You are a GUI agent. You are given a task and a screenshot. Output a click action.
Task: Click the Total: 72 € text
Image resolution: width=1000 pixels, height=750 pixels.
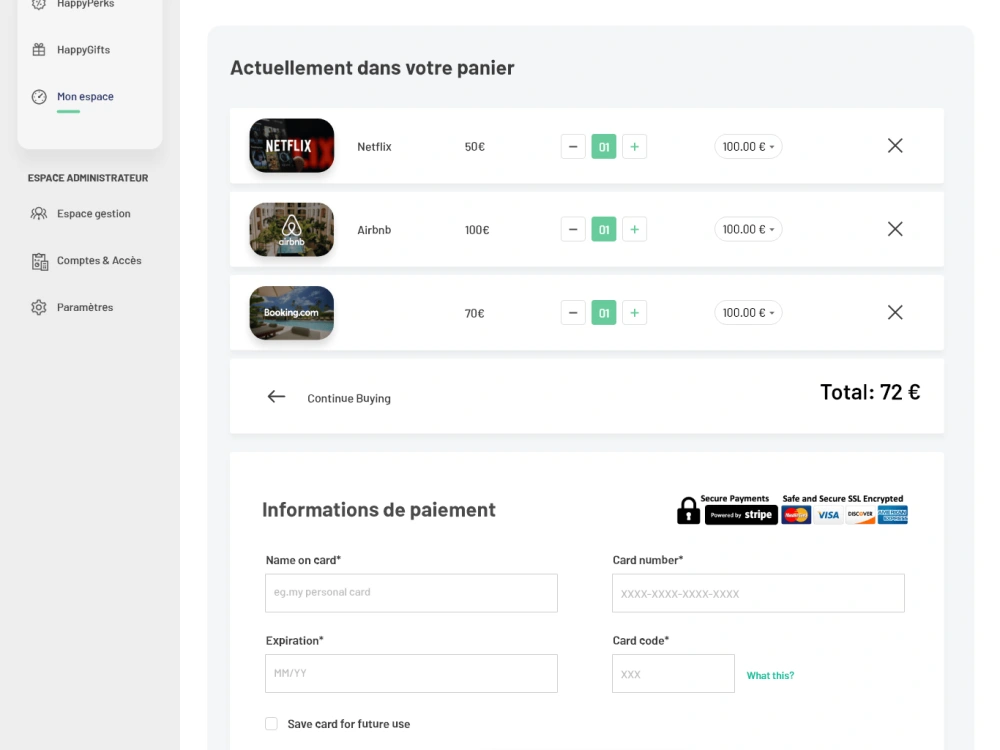point(870,392)
